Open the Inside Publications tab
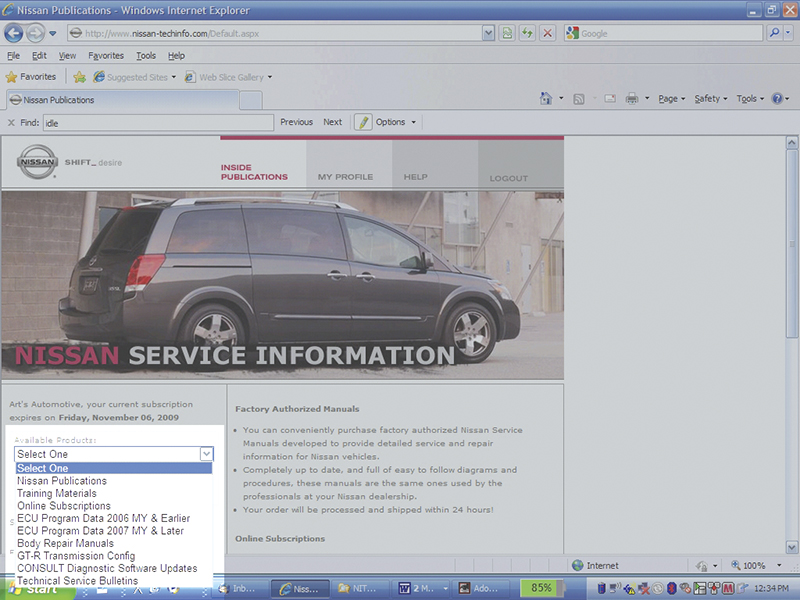Screen dimensions: 800x600 pos(254,172)
